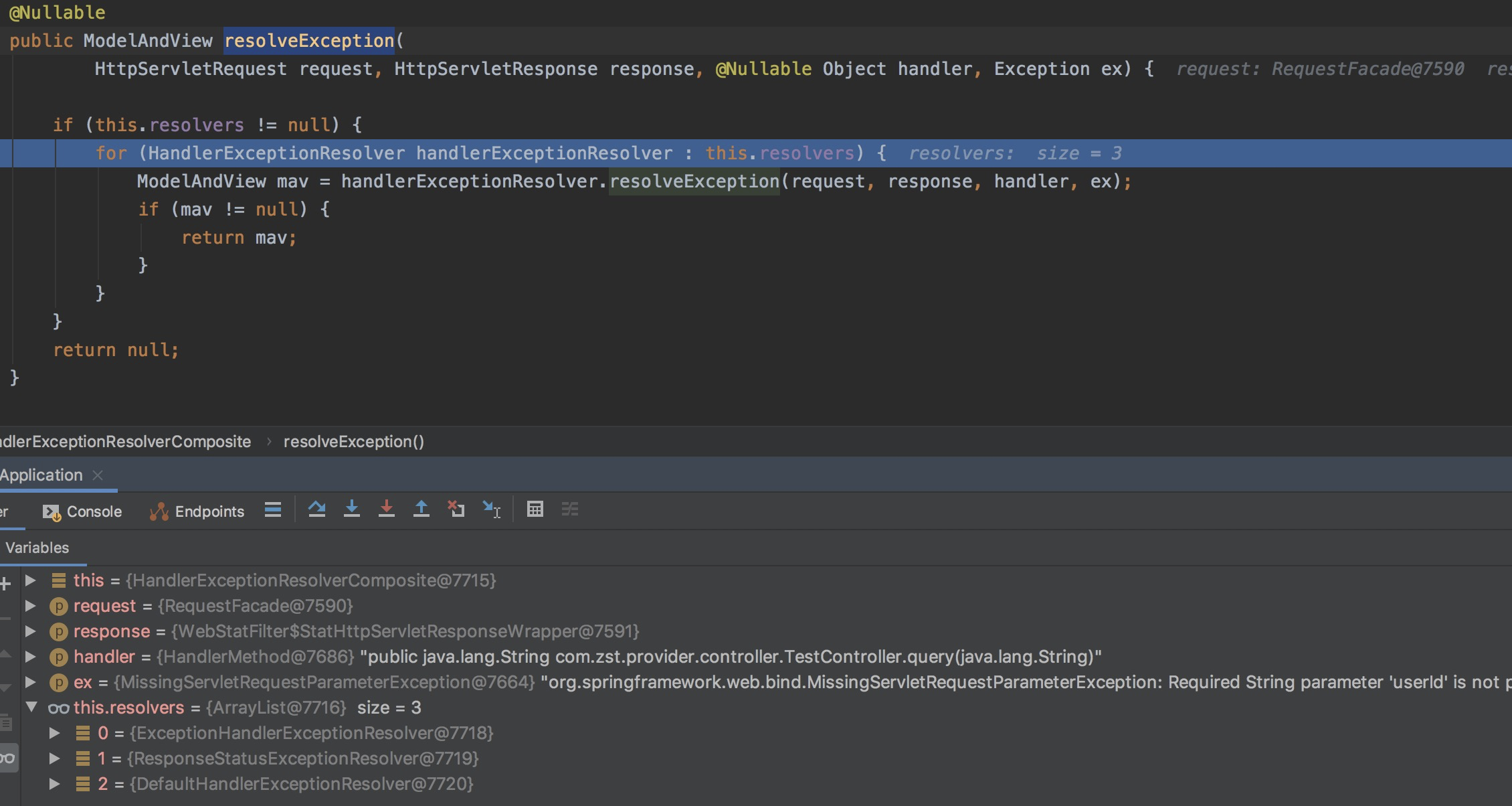
Task: Select the ex variable row
Action: [x=83, y=682]
